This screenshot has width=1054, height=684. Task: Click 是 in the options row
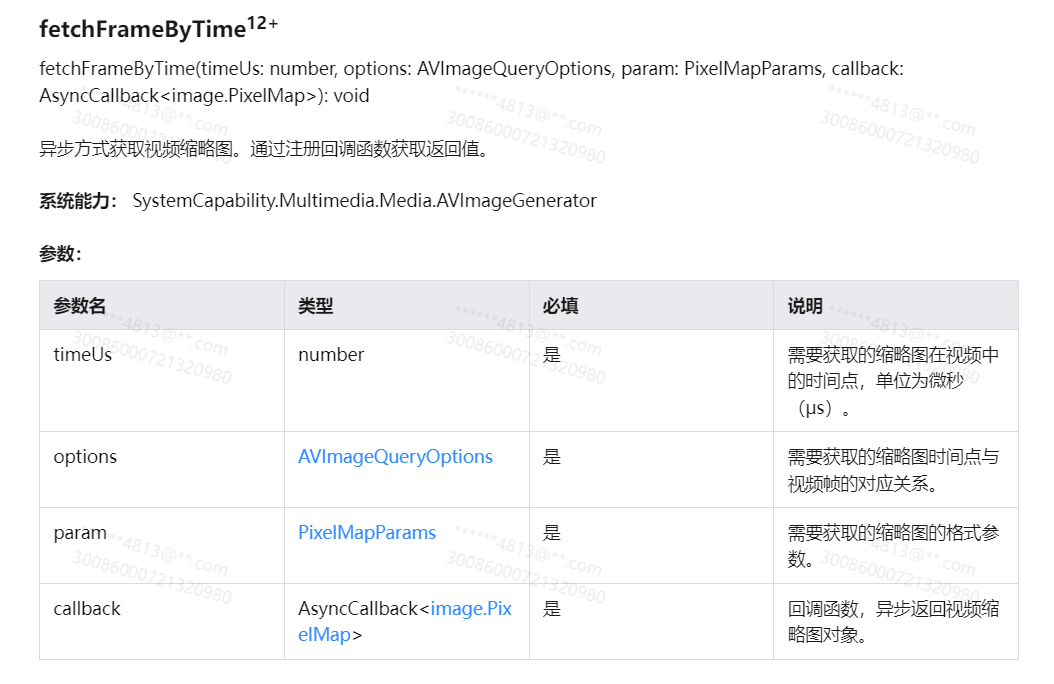(x=552, y=457)
